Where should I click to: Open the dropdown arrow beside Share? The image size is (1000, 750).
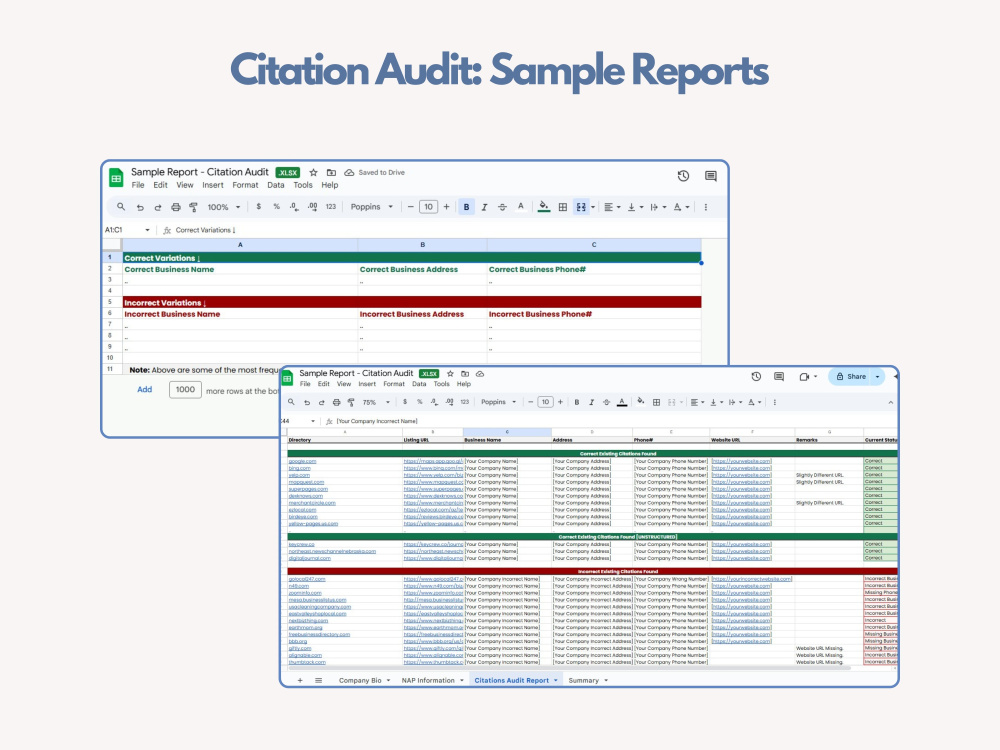pyautogui.click(x=878, y=376)
